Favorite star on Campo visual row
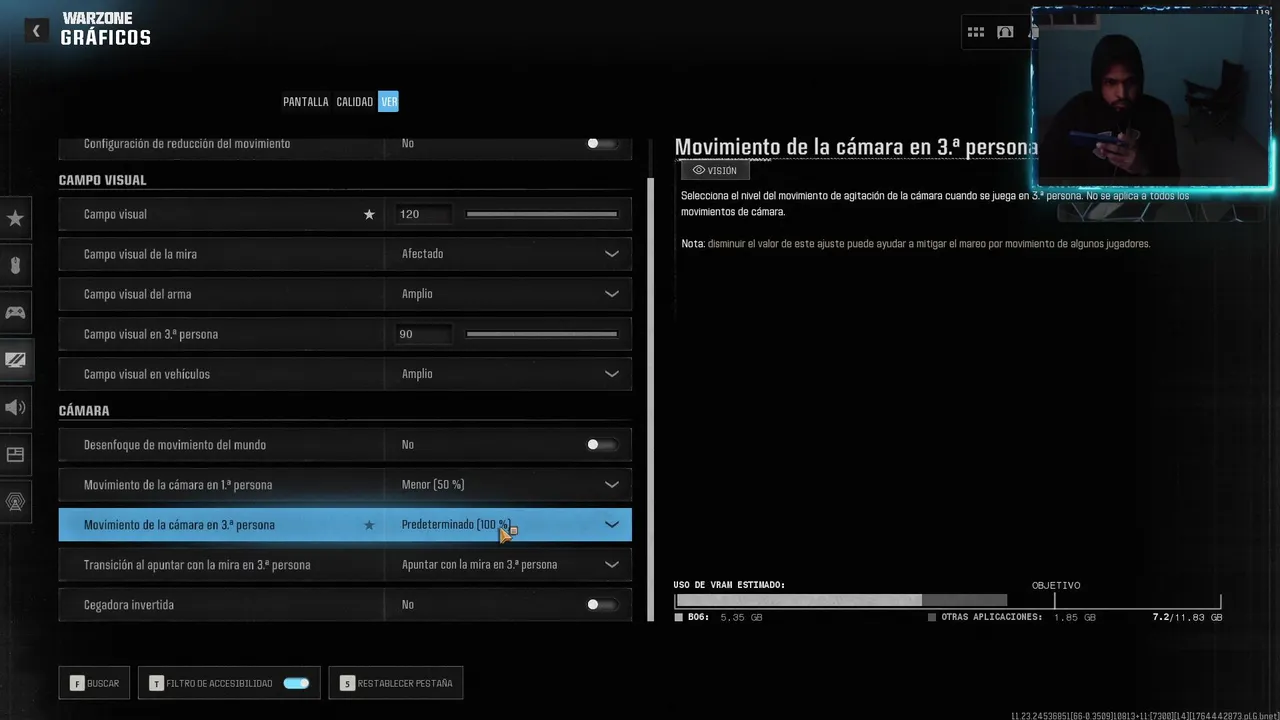1280x720 pixels. point(369,214)
